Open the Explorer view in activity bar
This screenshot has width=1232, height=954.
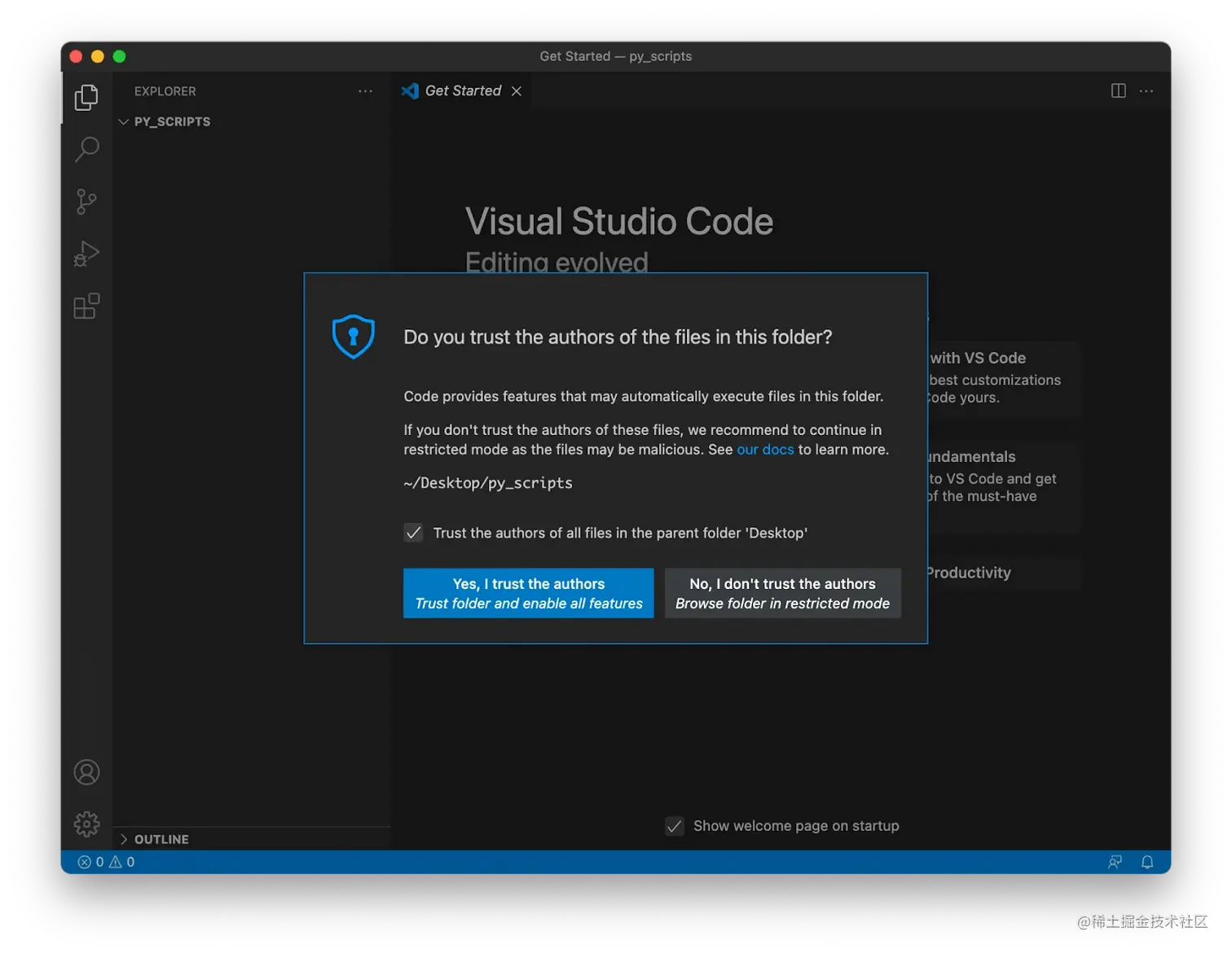pyautogui.click(x=86, y=98)
